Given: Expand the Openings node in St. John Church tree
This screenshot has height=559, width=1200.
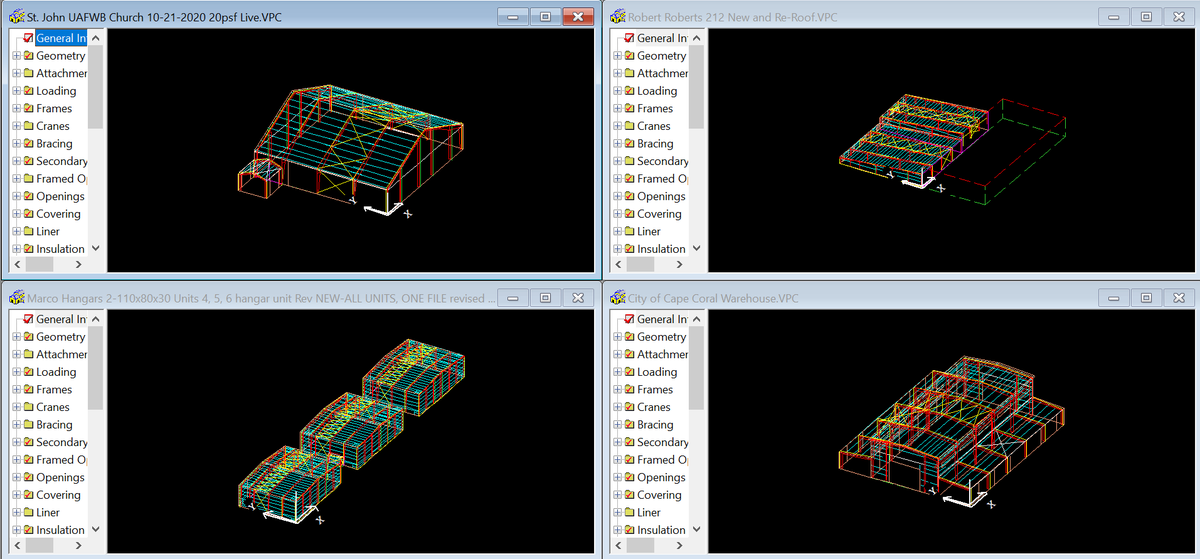Looking at the screenshot, I should (16, 196).
